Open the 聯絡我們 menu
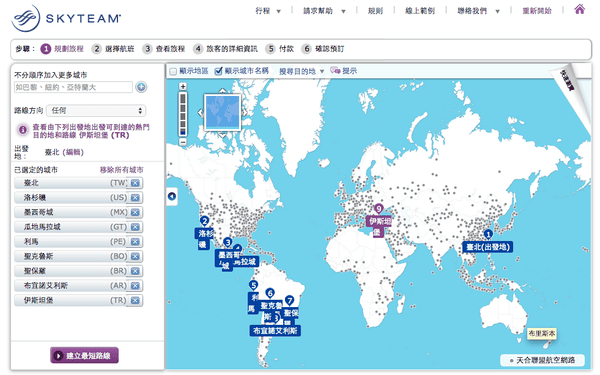This screenshot has height=375, width=600. 478,11
